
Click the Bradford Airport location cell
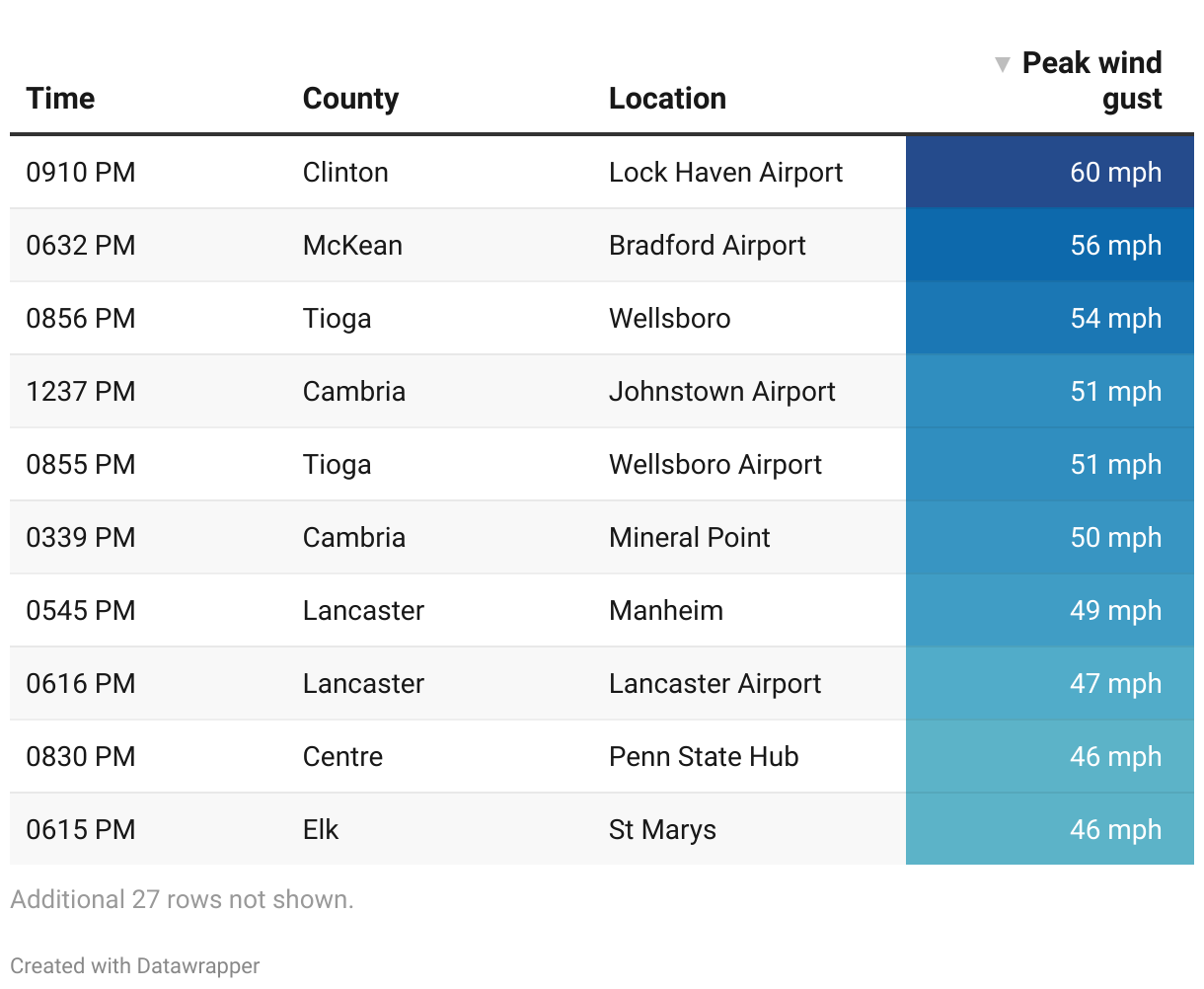[x=707, y=246]
